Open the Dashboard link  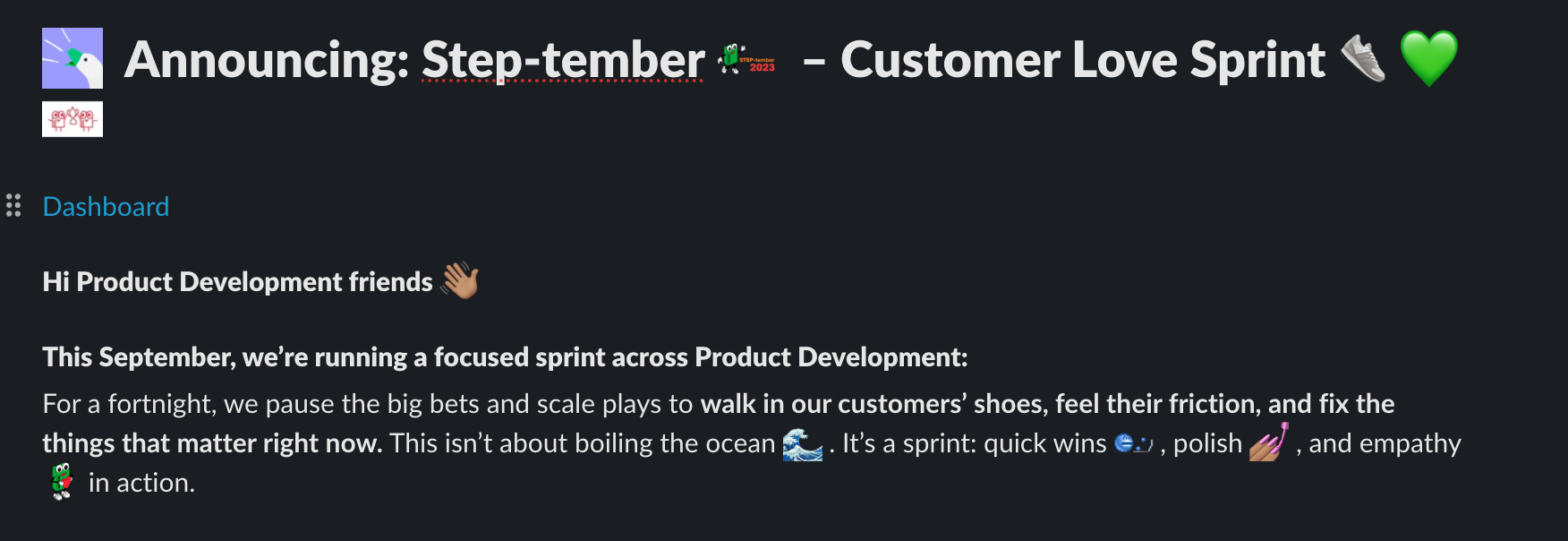click(x=106, y=207)
